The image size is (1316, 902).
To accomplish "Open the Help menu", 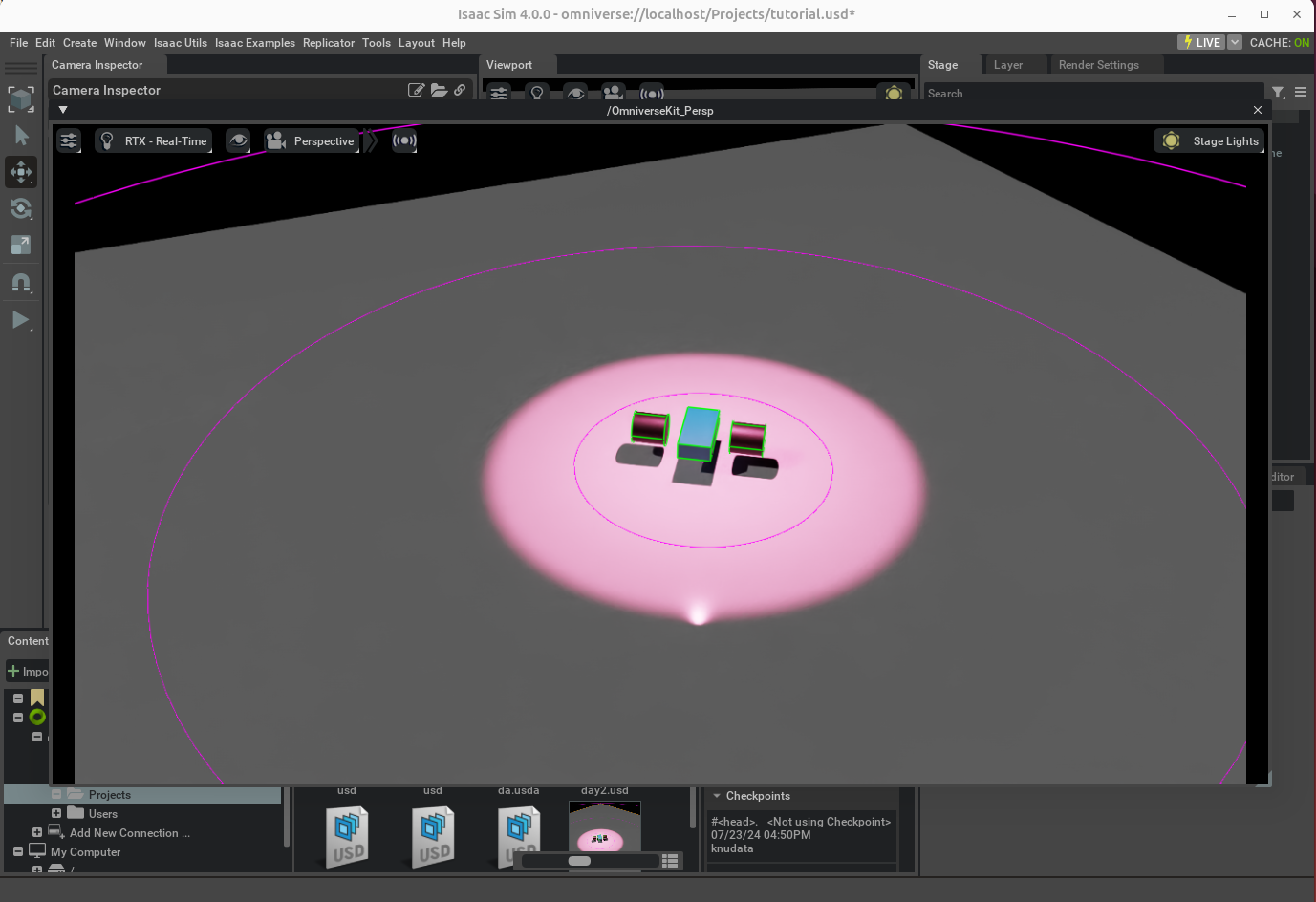I will 454,43.
